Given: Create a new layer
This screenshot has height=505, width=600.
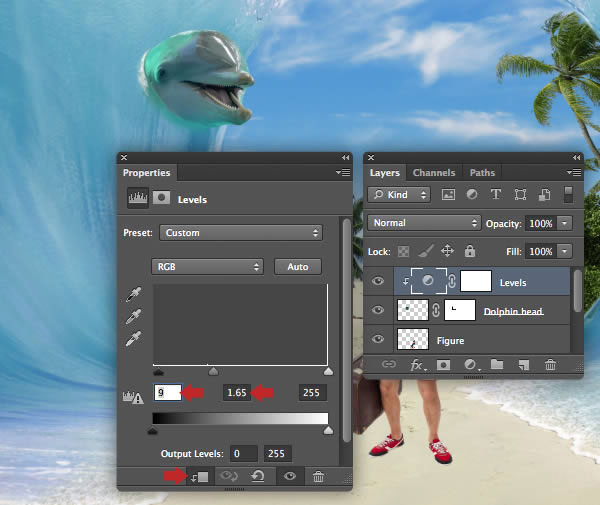Looking at the screenshot, I should [524, 365].
